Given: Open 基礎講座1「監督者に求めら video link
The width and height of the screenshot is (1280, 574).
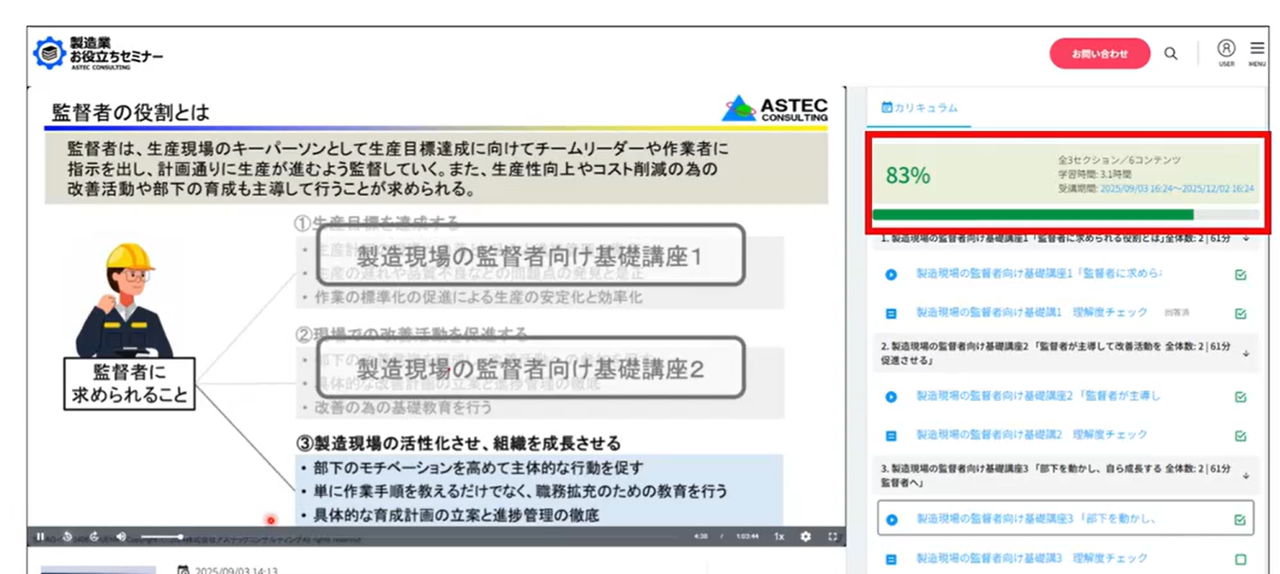Looking at the screenshot, I should pyautogui.click(x=1041, y=273).
